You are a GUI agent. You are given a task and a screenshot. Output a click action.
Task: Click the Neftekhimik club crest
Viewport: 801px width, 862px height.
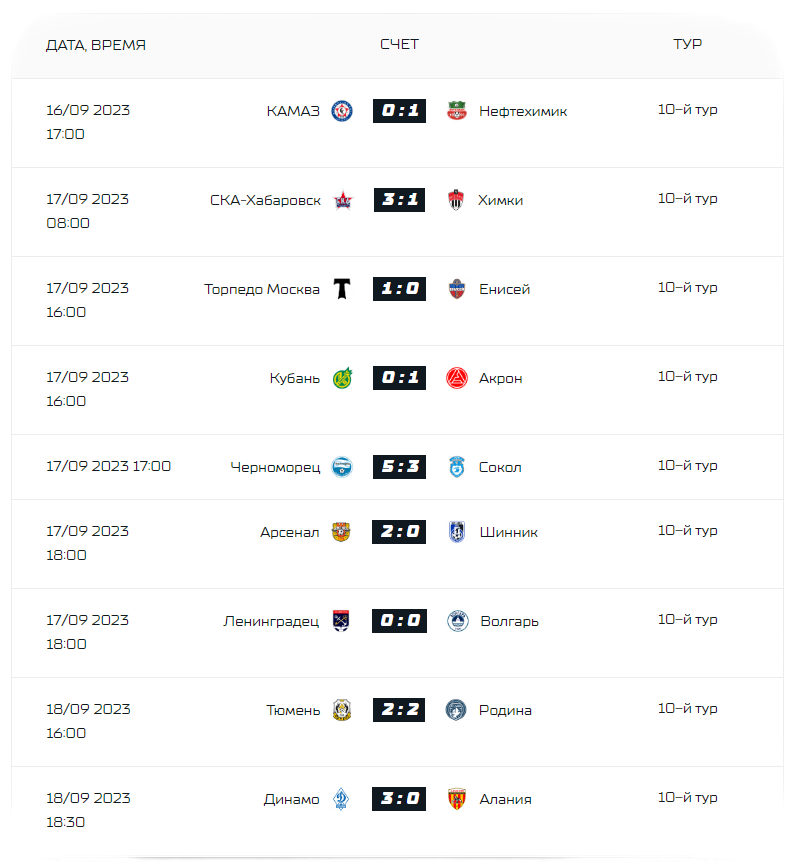click(456, 111)
